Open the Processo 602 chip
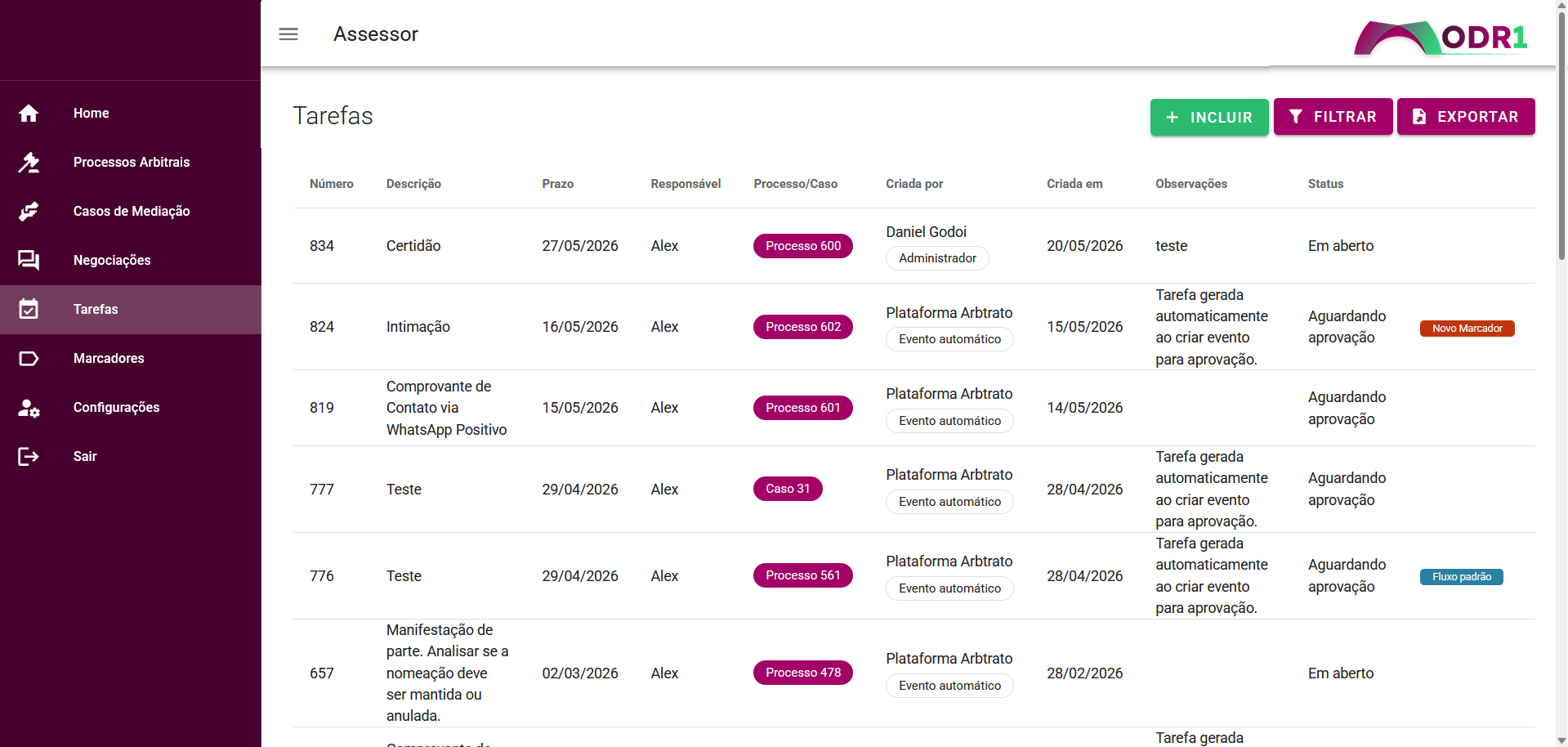This screenshot has height=747, width=1568. tap(803, 327)
